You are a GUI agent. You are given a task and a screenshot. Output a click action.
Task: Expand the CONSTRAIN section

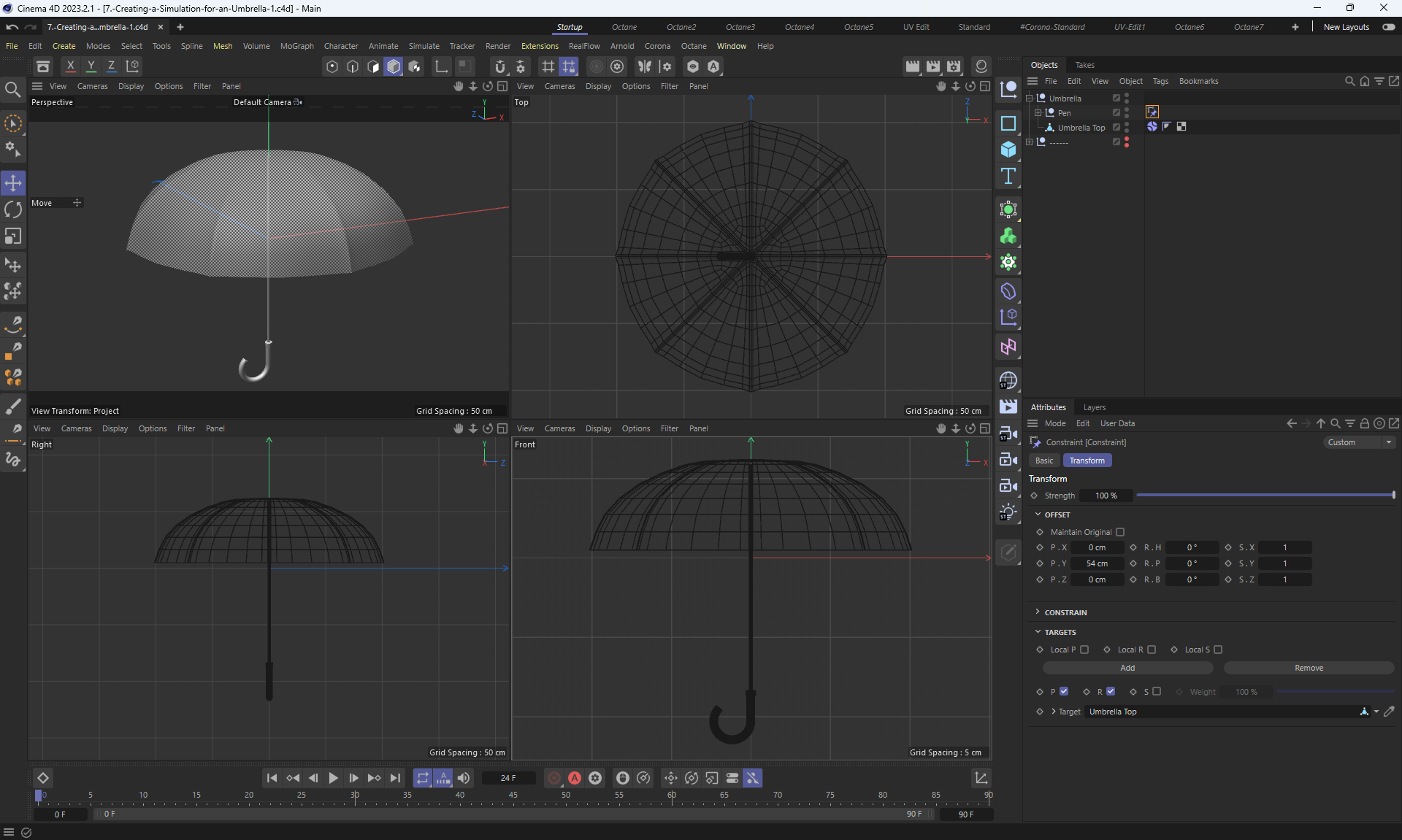1038,612
